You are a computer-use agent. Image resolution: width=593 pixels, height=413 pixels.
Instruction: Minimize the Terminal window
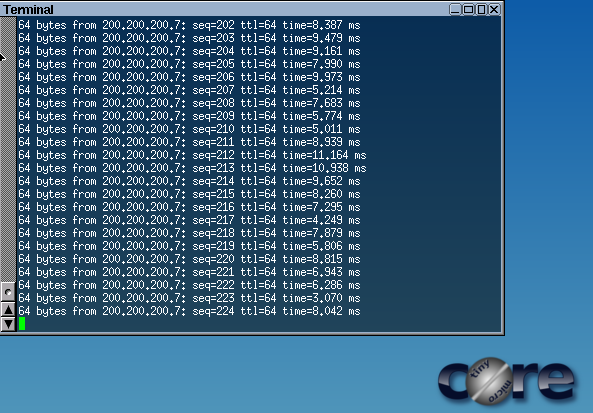pyautogui.click(x=455, y=9)
